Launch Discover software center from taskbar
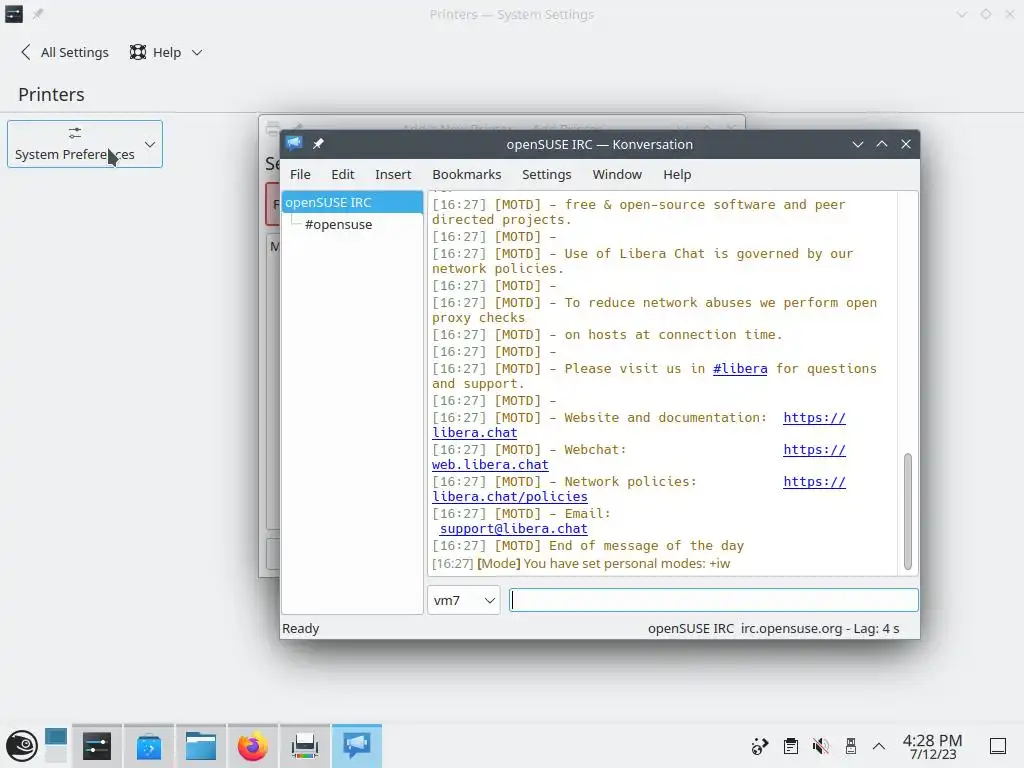Screen dimensions: 1024x768 coord(149,746)
